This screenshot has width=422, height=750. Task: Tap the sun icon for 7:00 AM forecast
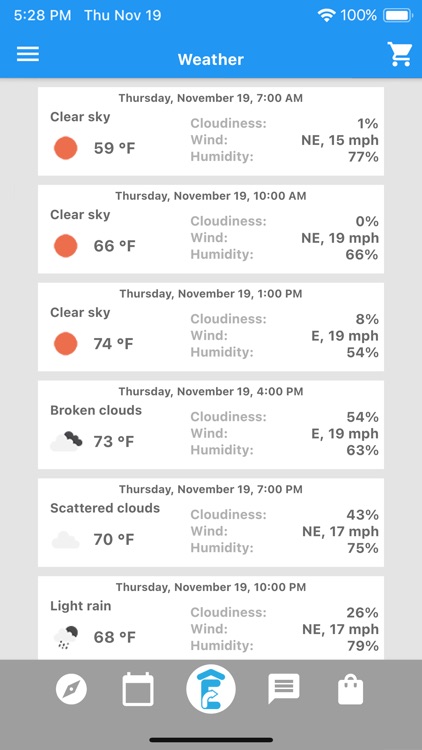tap(66, 148)
